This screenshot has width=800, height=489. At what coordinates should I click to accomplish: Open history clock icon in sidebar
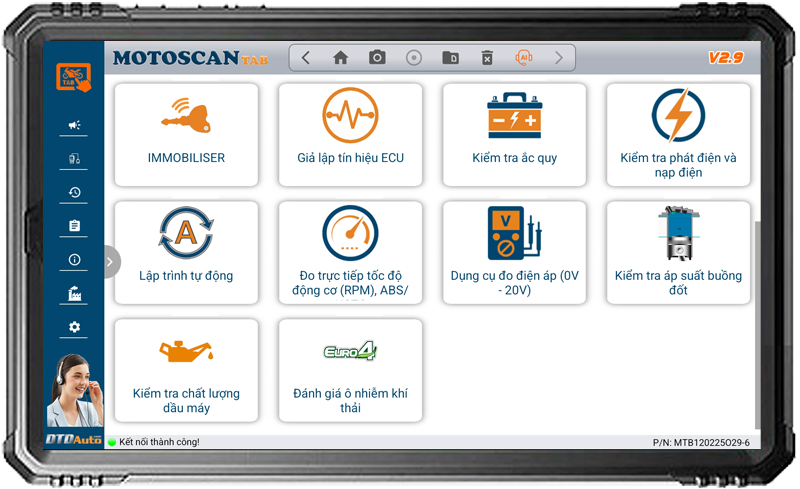point(74,192)
